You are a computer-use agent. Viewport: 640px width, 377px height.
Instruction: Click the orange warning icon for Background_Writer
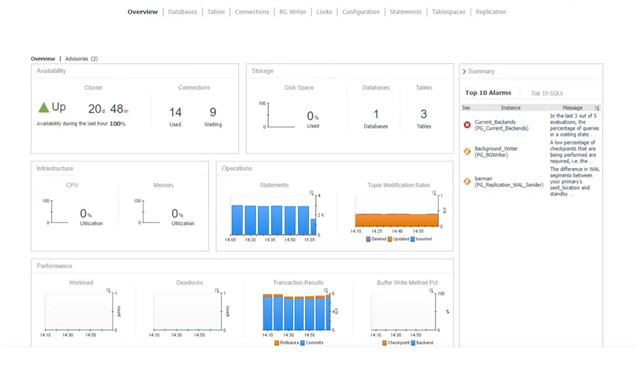(x=467, y=151)
